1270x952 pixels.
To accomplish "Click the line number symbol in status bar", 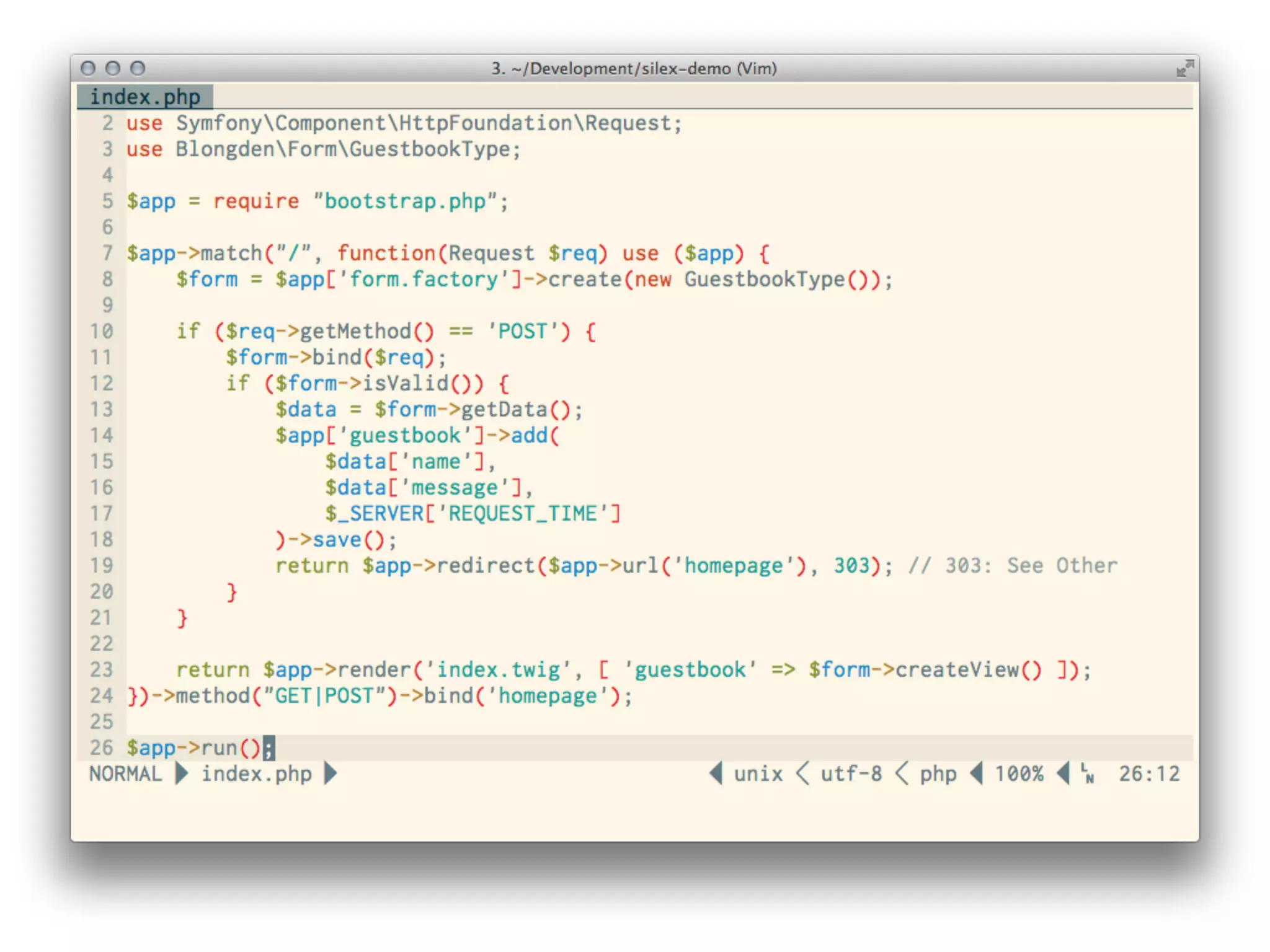I will pyautogui.click(x=1087, y=773).
